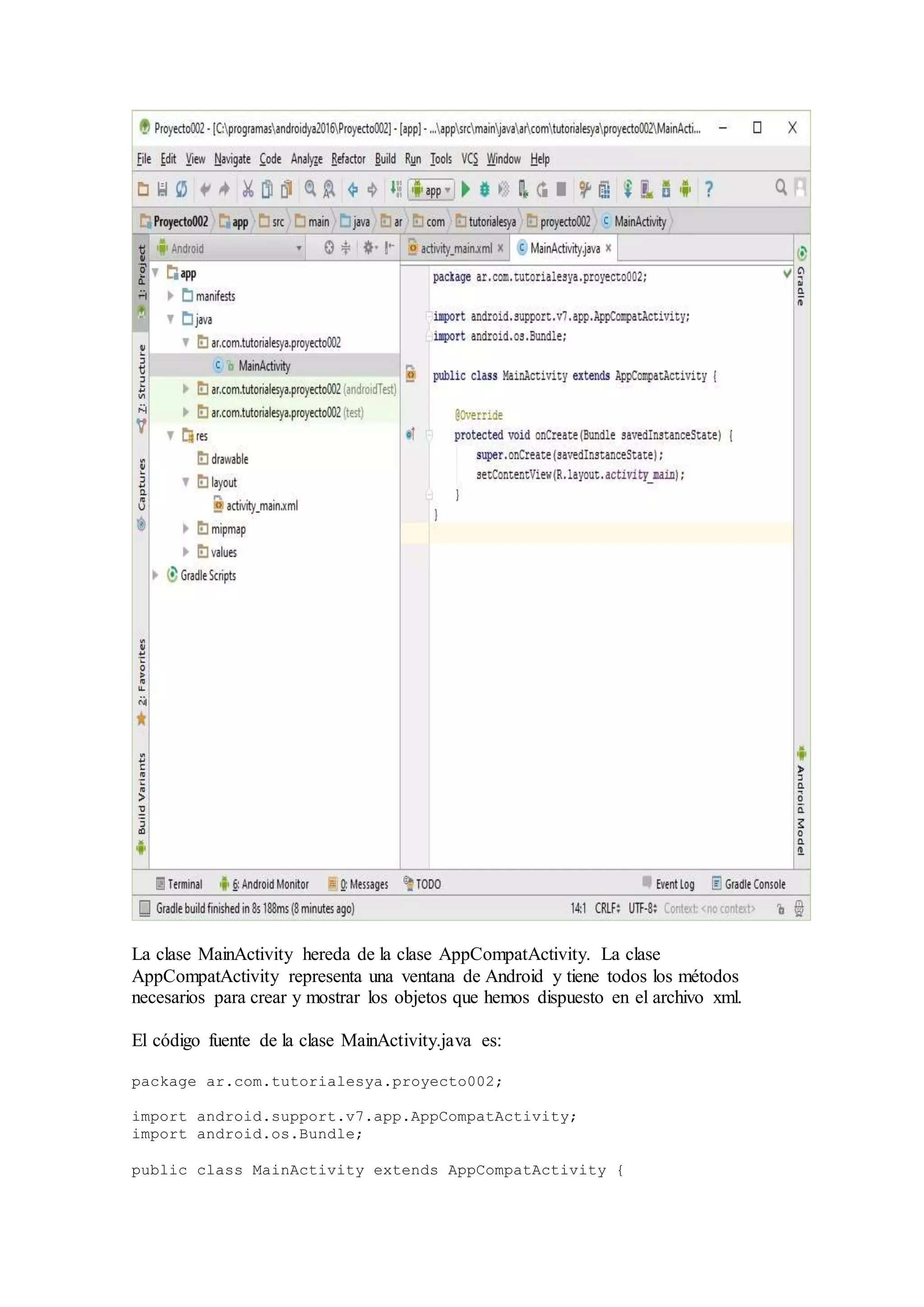924x1307 pixels.
Task: Open the AVD Manager icon
Action: tap(647, 189)
